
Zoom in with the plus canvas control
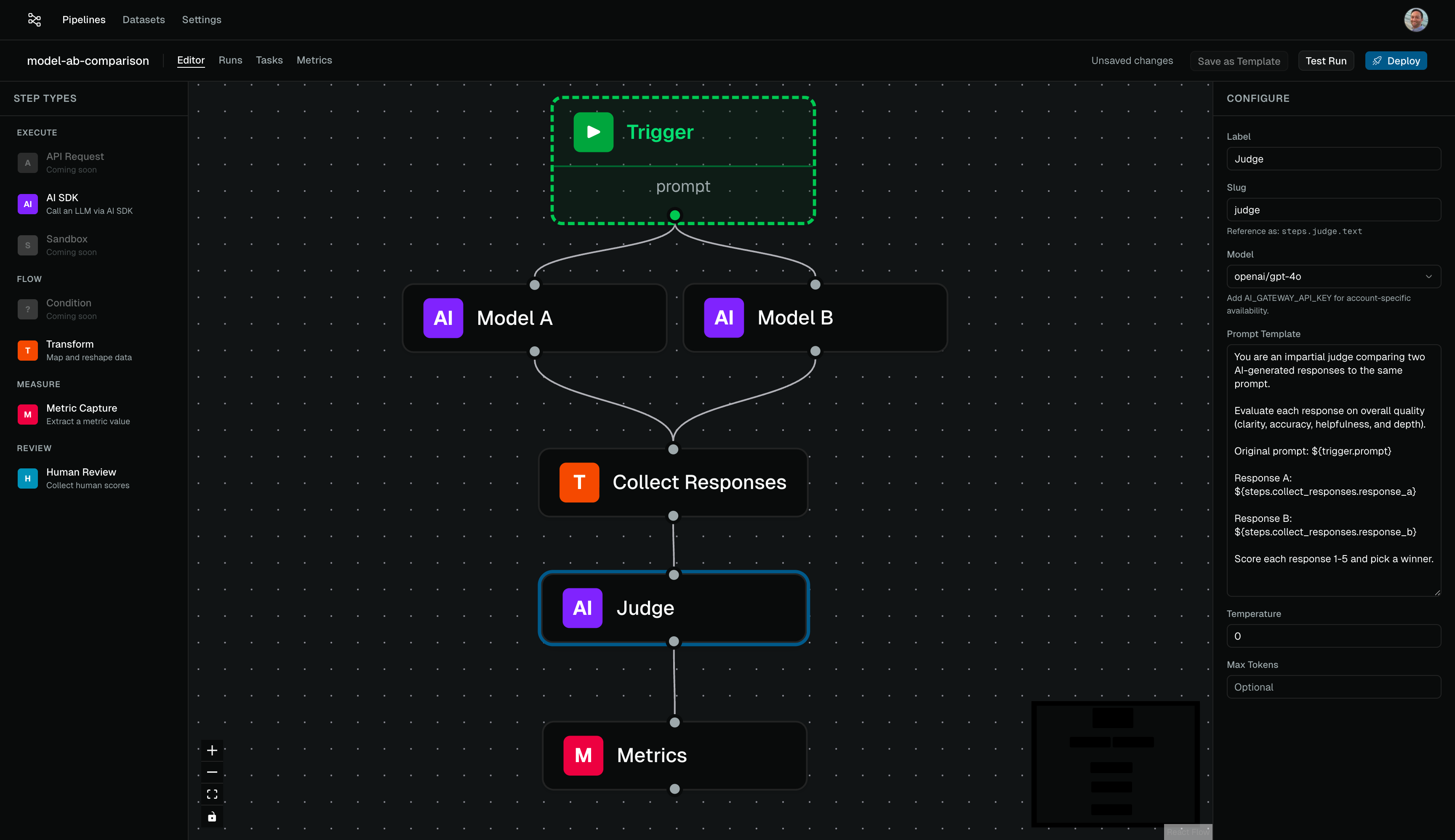click(x=212, y=750)
